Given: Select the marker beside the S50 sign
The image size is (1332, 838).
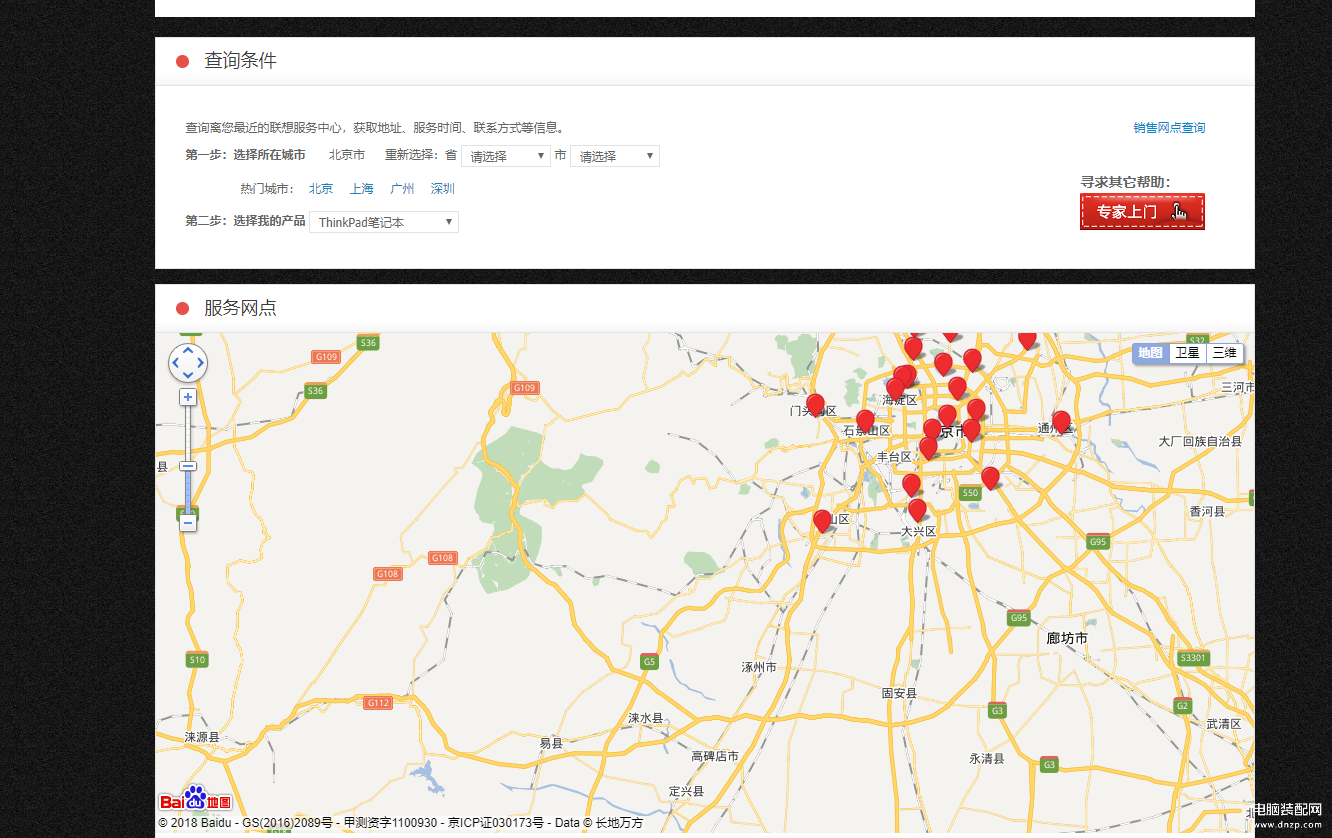Looking at the screenshot, I should (990, 477).
